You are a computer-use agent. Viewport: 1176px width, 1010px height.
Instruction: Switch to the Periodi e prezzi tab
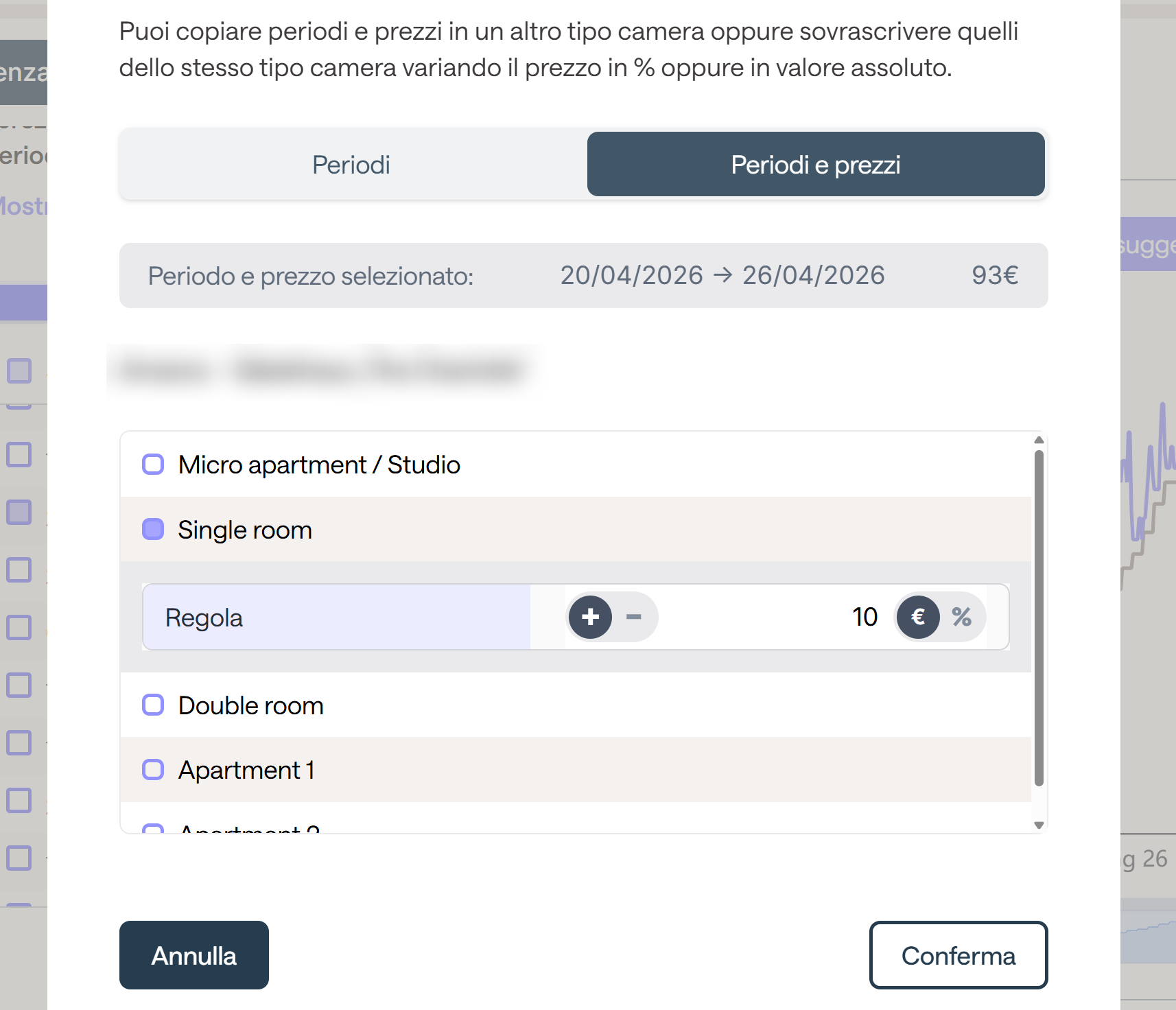click(816, 165)
